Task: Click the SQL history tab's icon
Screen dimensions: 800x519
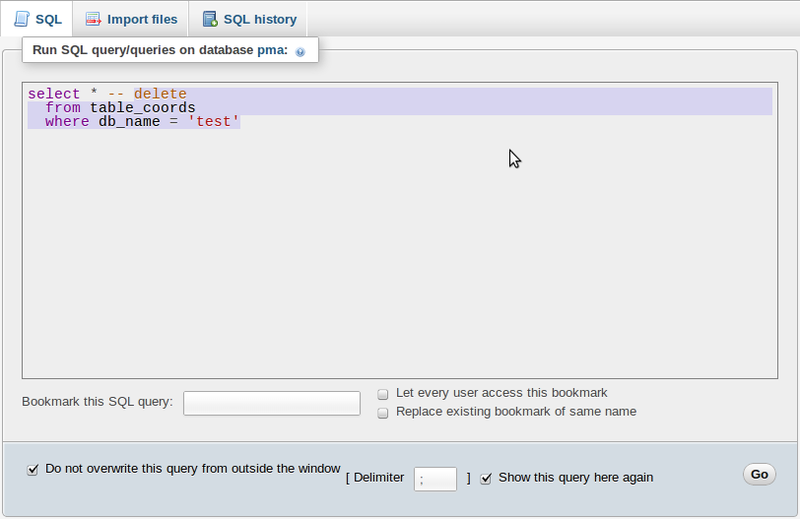Action: (x=209, y=19)
